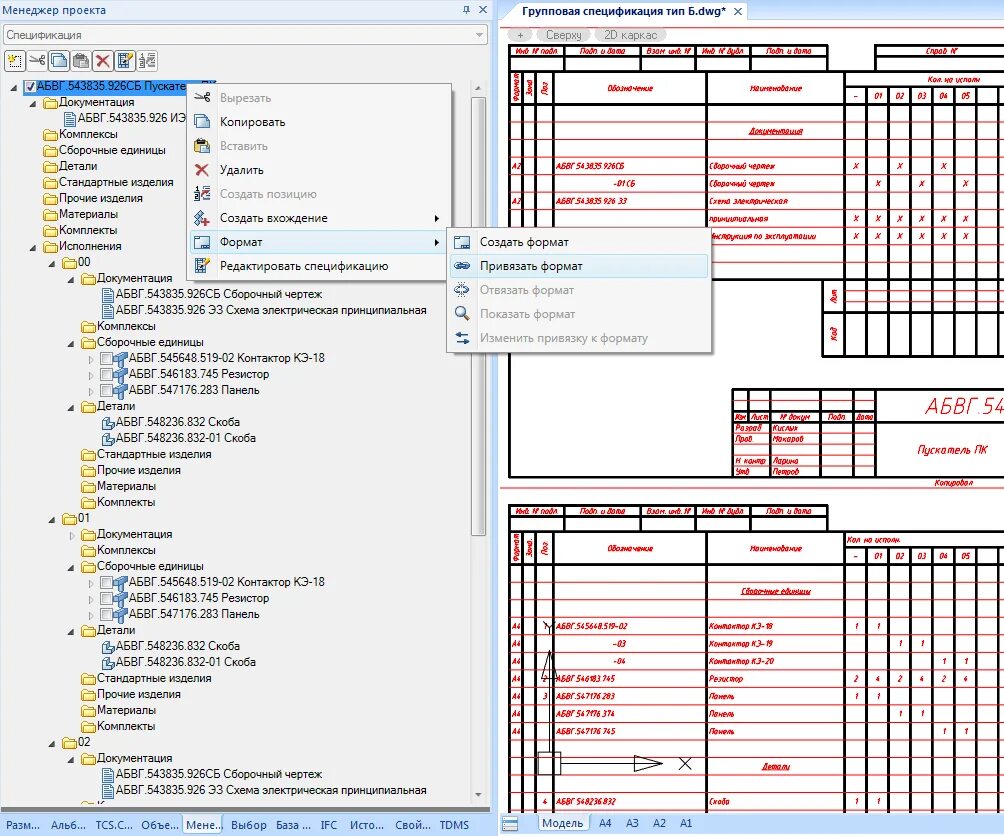Close the Групповая спецификация тип Б.dwg tab

click(738, 12)
